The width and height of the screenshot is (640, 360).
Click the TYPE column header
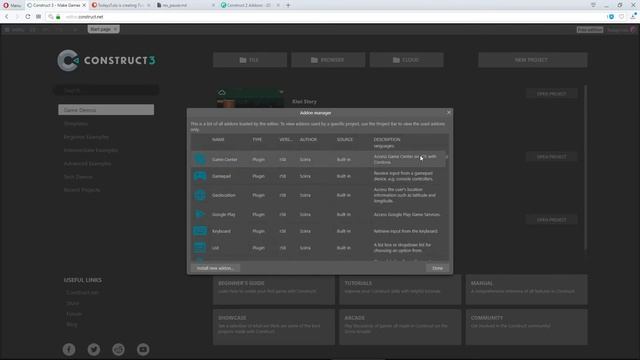pos(257,140)
